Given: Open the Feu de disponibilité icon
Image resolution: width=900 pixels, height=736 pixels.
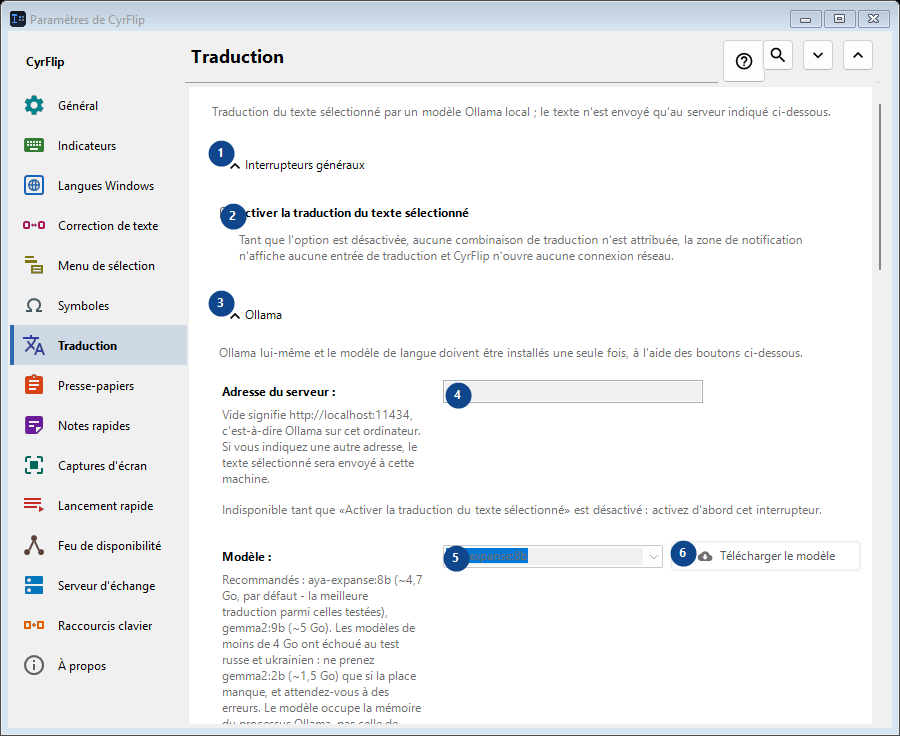Looking at the screenshot, I should [x=34, y=545].
